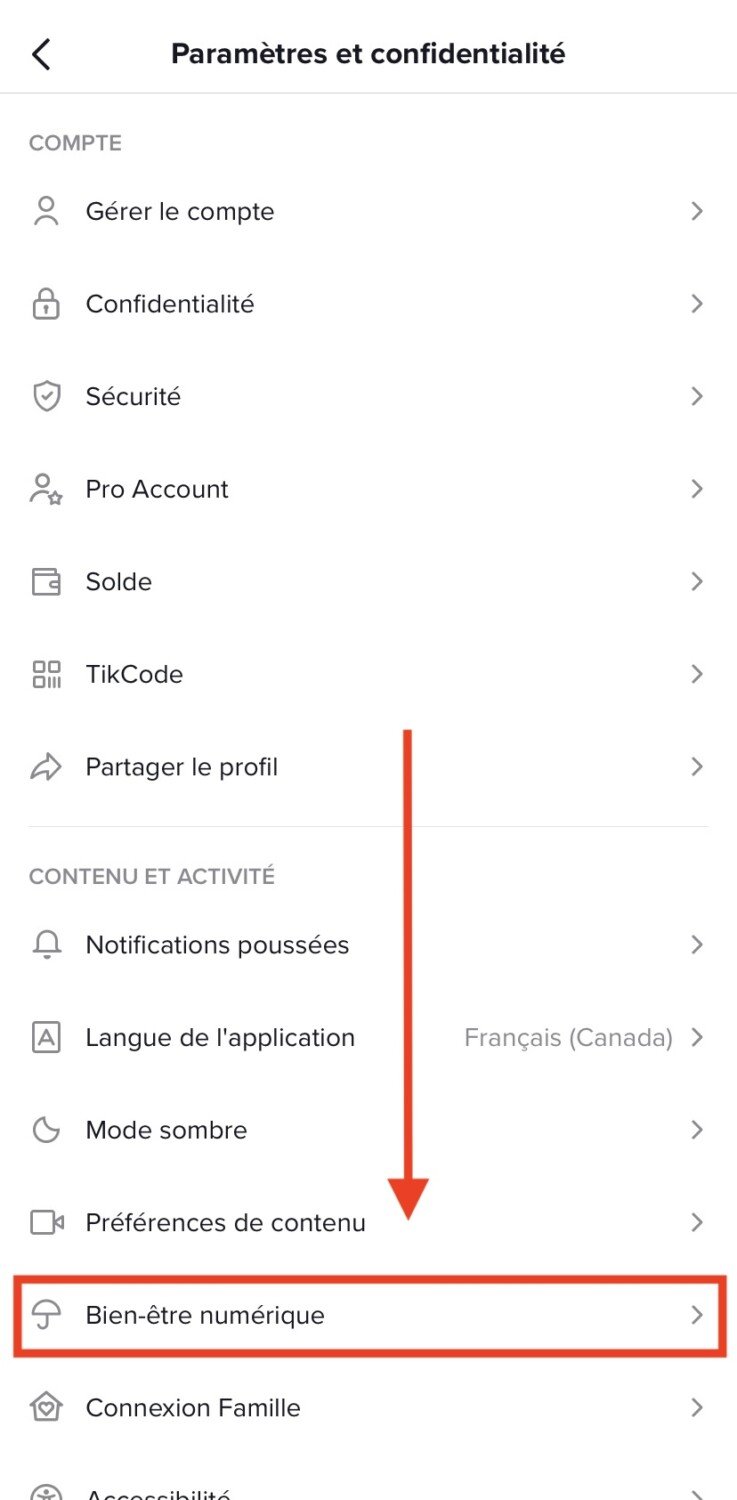The image size is (737, 1500).
Task: Tap the shield icon for Sécurité
Action: (x=46, y=397)
